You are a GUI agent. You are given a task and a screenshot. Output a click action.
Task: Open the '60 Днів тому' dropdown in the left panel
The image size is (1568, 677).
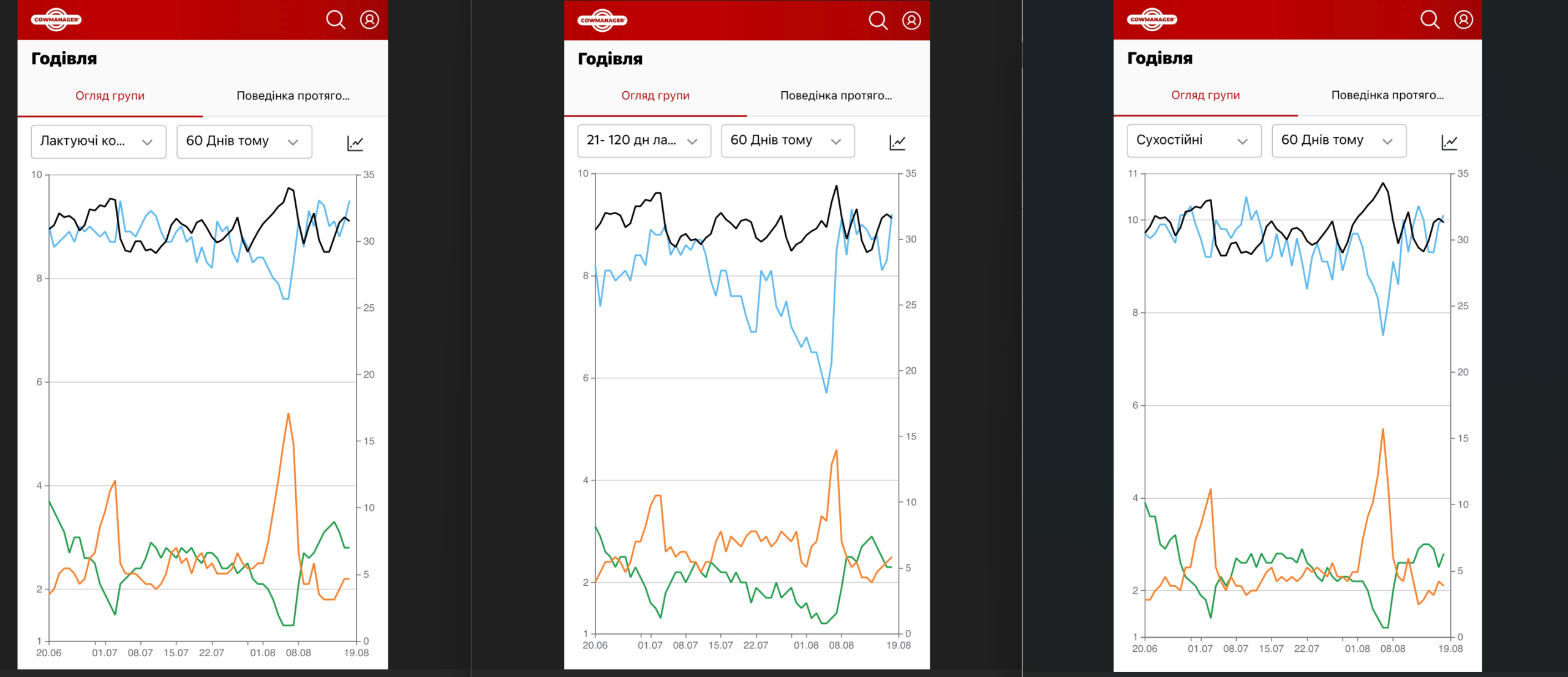click(x=244, y=141)
